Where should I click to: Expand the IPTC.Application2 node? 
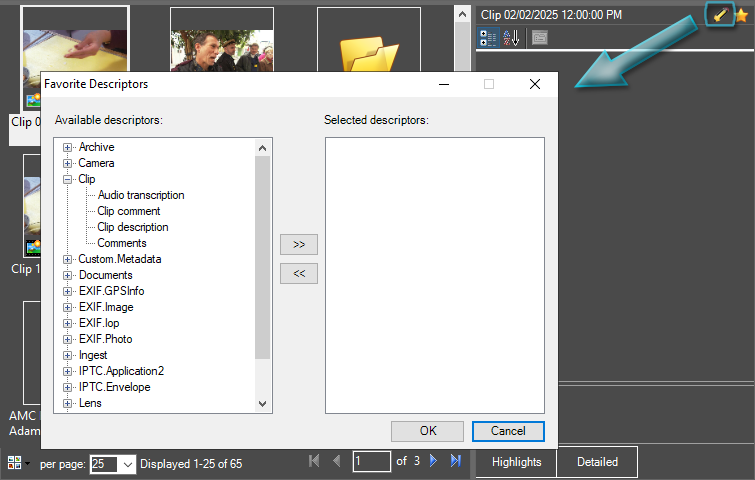pyautogui.click(x=67, y=371)
